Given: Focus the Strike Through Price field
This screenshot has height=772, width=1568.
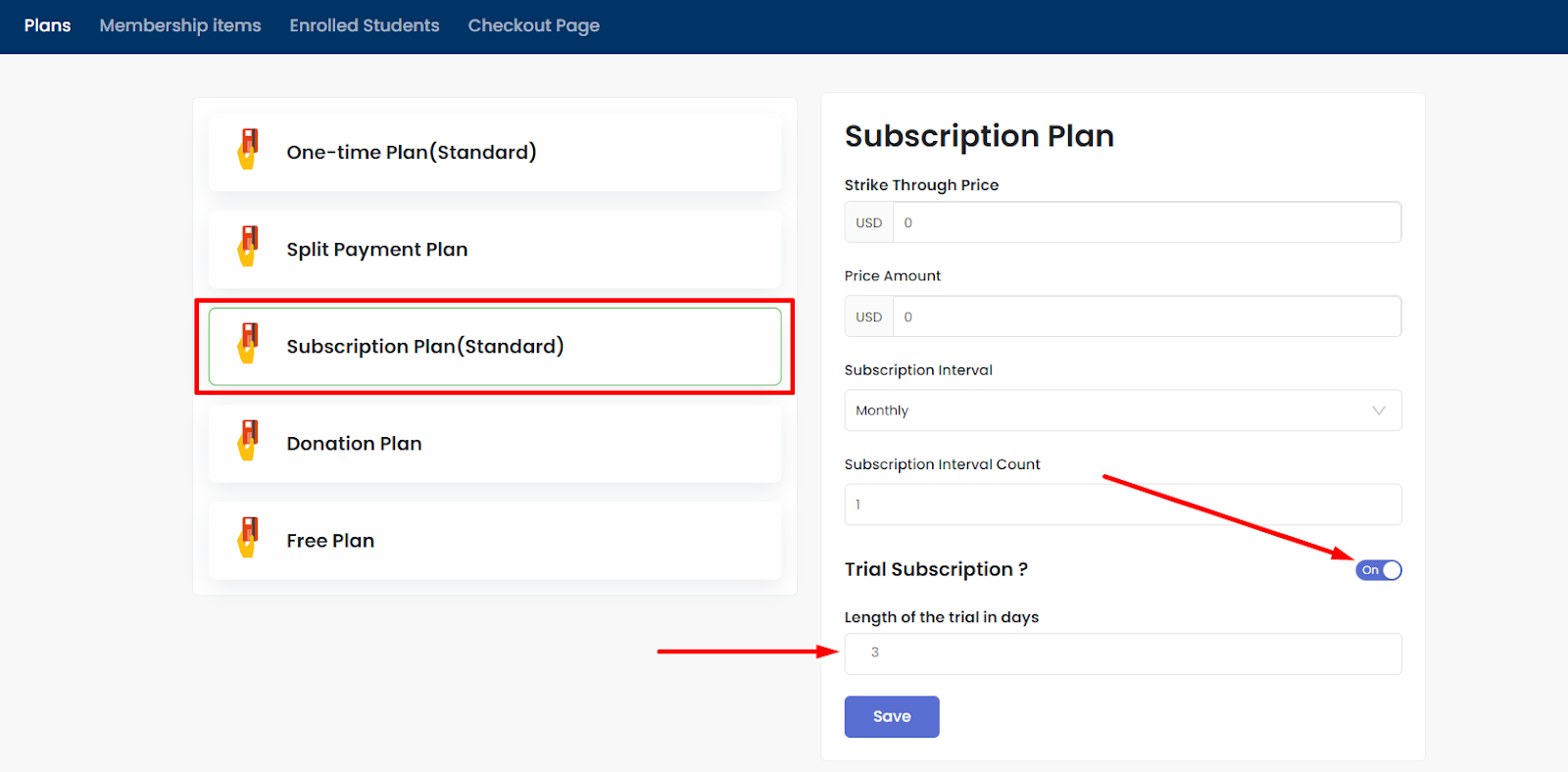Looking at the screenshot, I should pyautogui.click(x=1147, y=222).
